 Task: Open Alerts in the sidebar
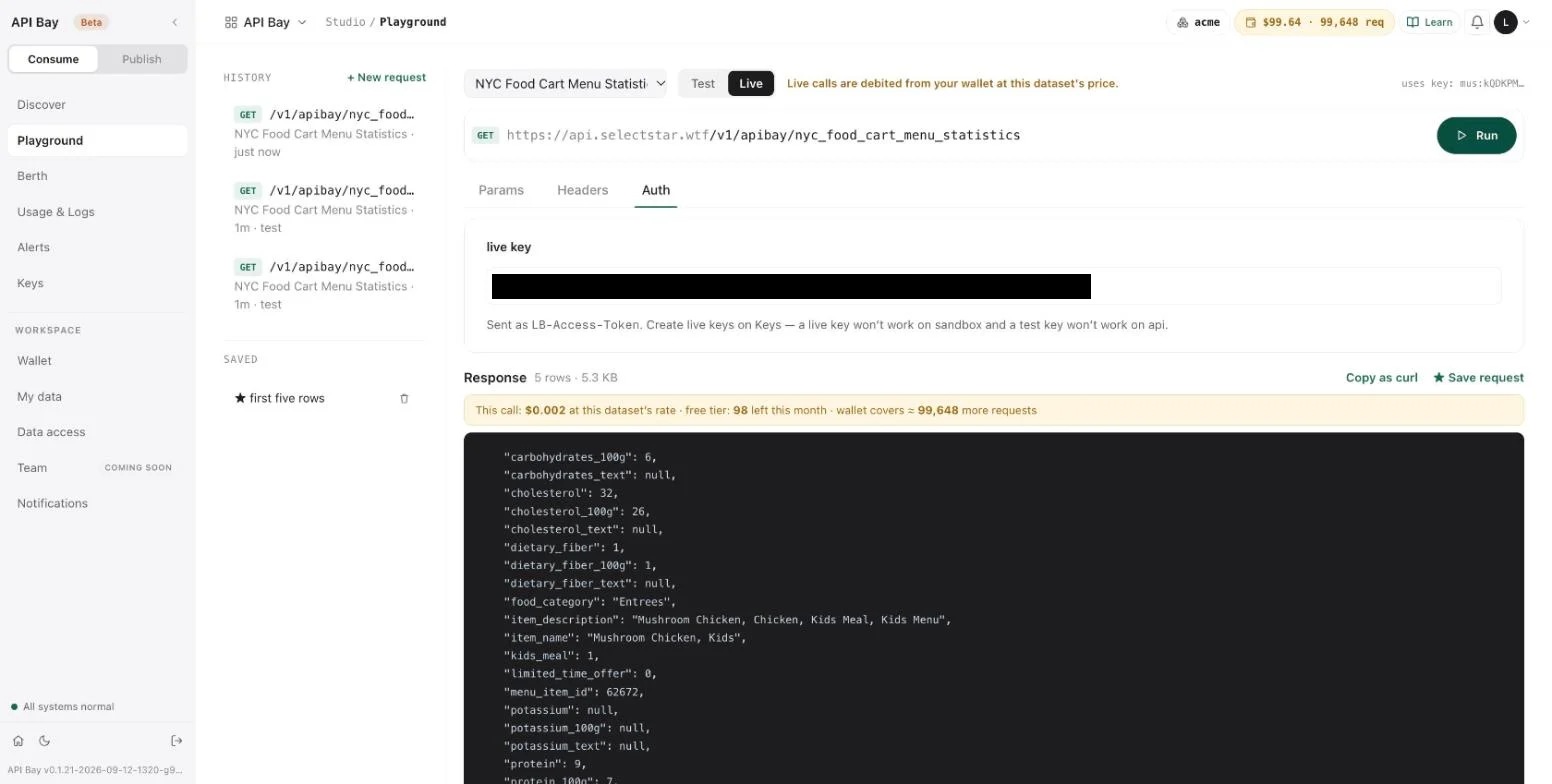click(x=97, y=248)
